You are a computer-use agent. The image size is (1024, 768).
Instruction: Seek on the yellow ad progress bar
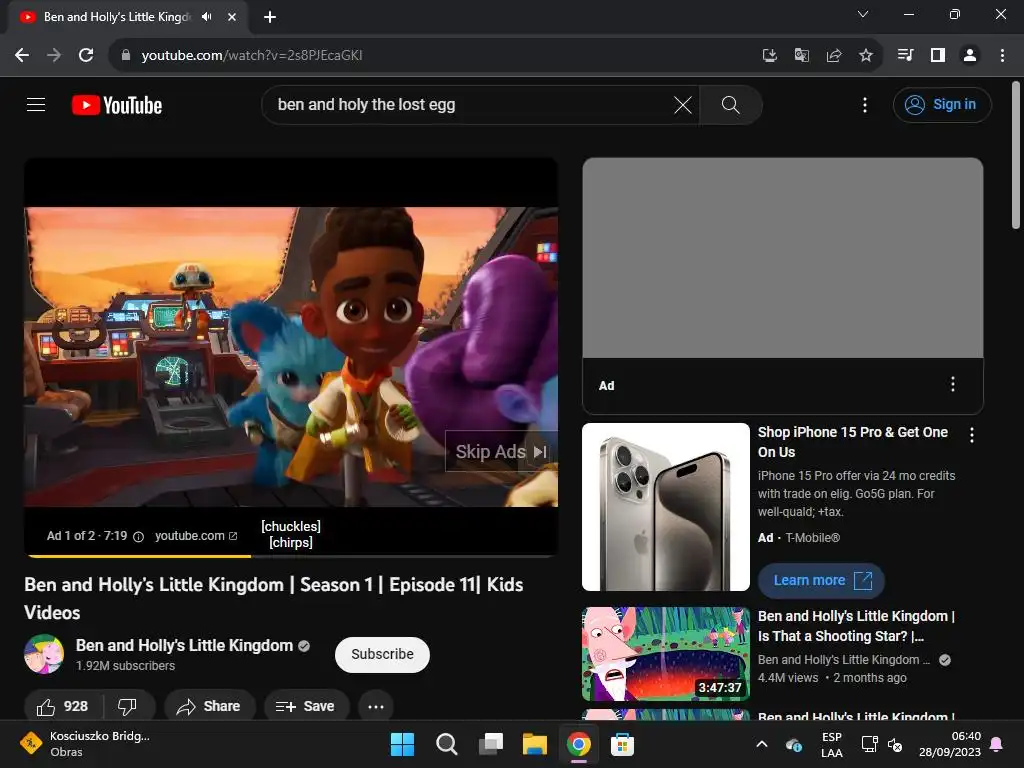click(291, 556)
